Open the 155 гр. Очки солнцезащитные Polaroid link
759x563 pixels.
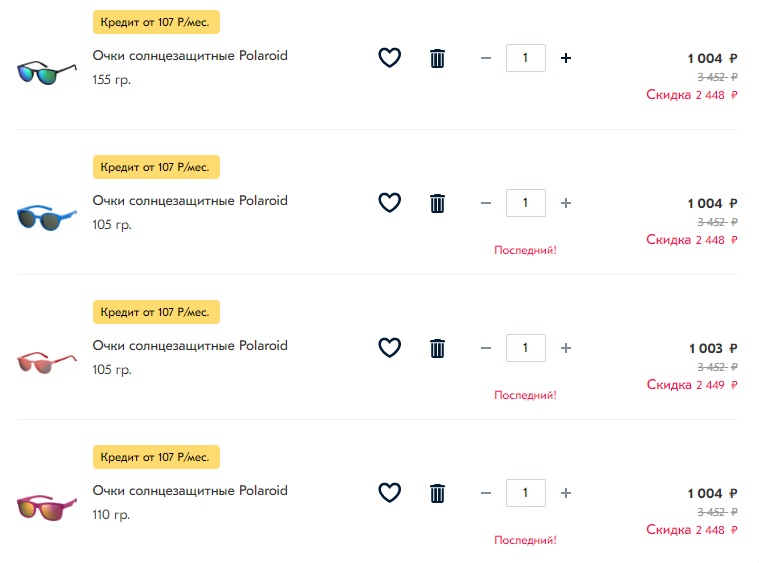coord(190,56)
